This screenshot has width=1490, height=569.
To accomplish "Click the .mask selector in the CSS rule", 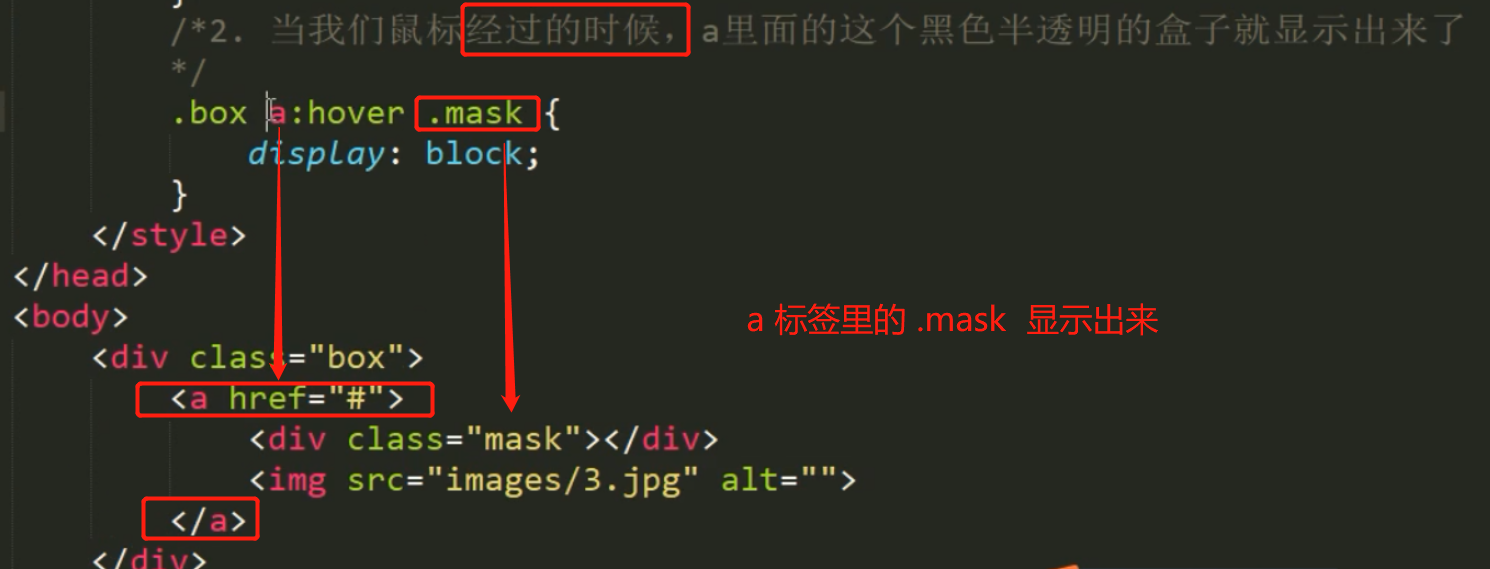I will [x=476, y=114].
